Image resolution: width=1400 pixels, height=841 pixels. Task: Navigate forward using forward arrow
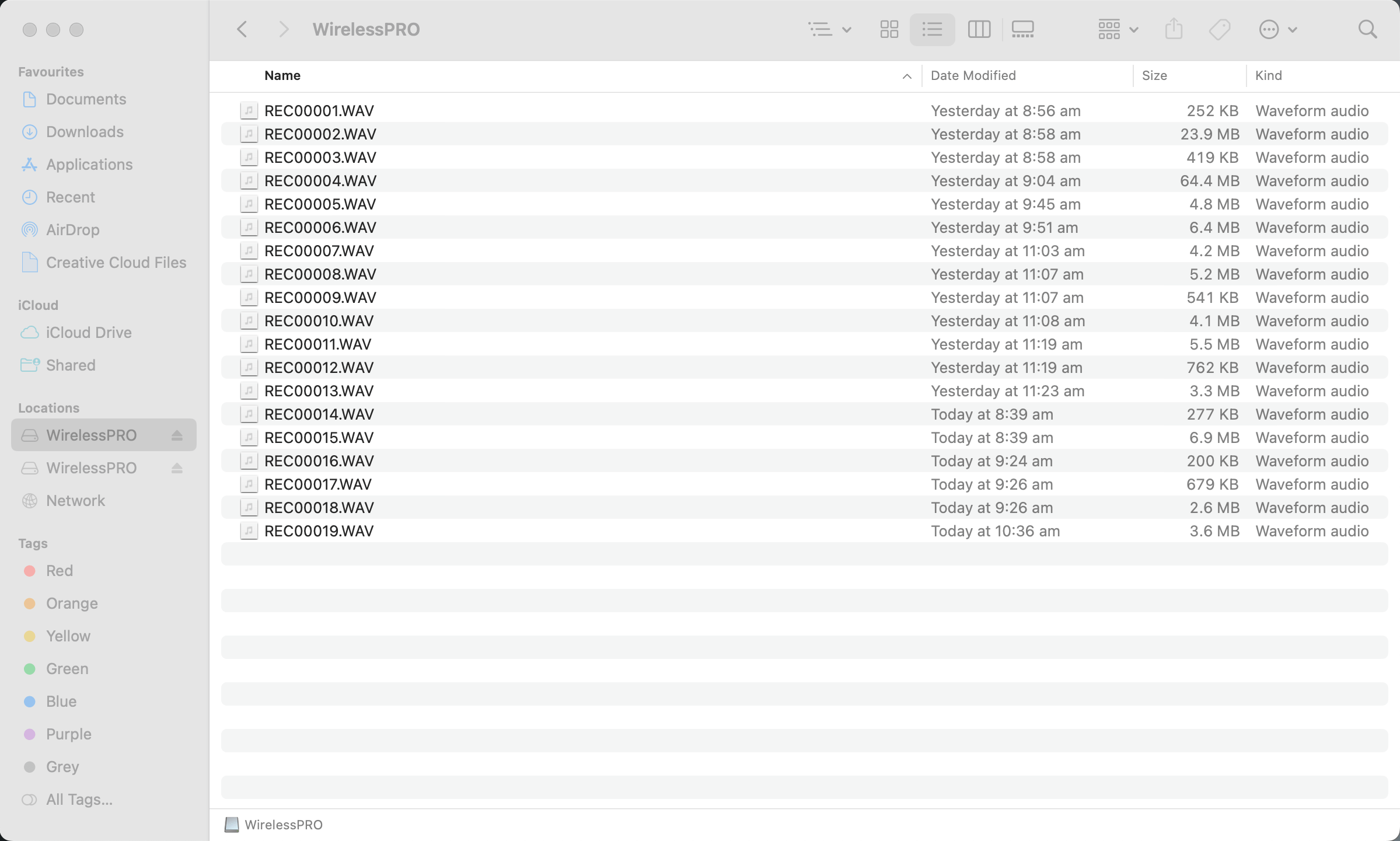pos(284,29)
